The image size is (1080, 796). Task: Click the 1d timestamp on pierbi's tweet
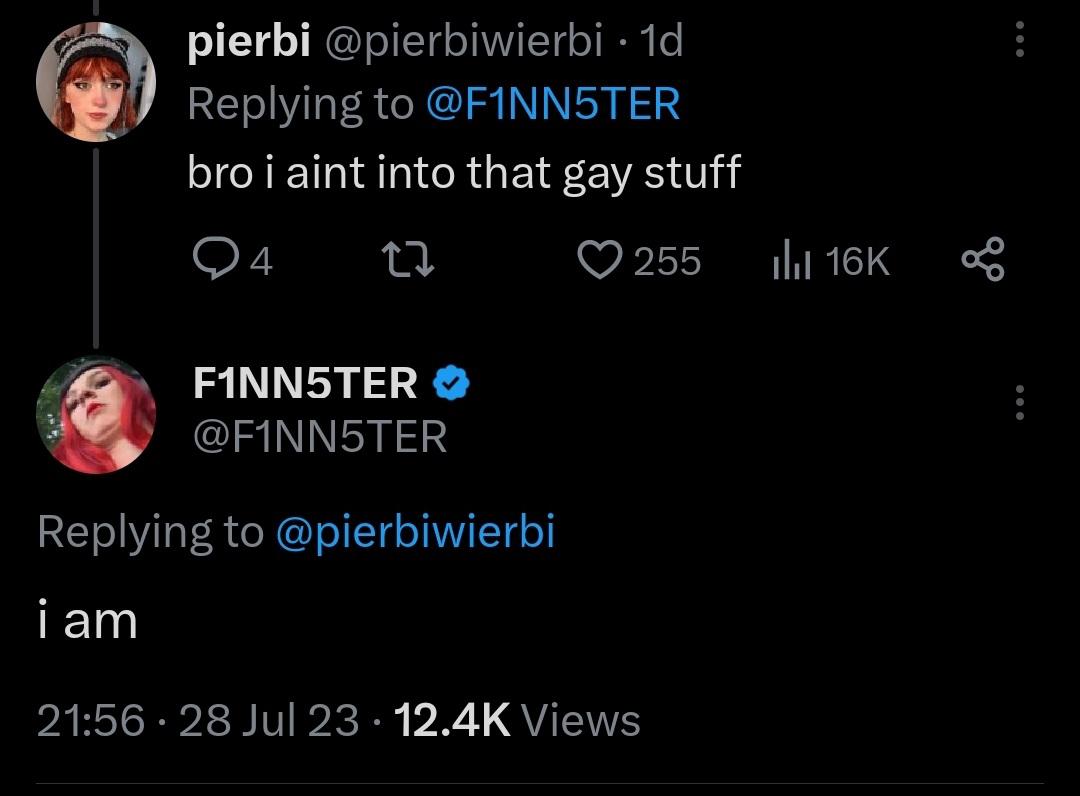coord(660,42)
